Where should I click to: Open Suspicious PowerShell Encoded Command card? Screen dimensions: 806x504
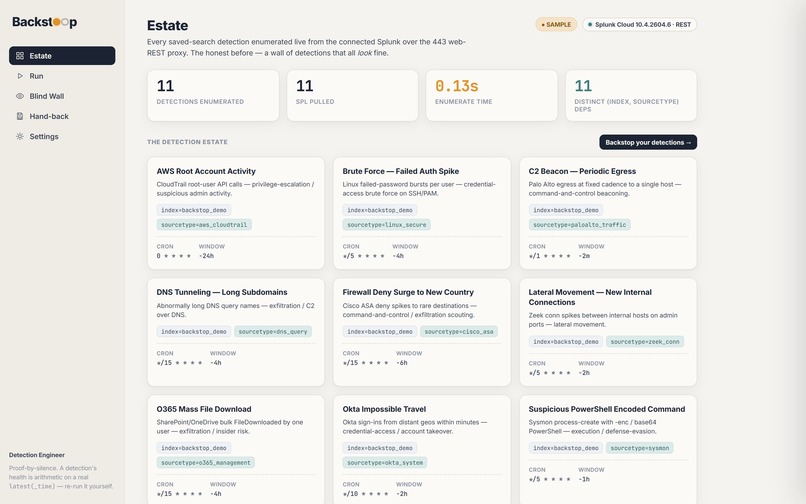click(x=608, y=450)
